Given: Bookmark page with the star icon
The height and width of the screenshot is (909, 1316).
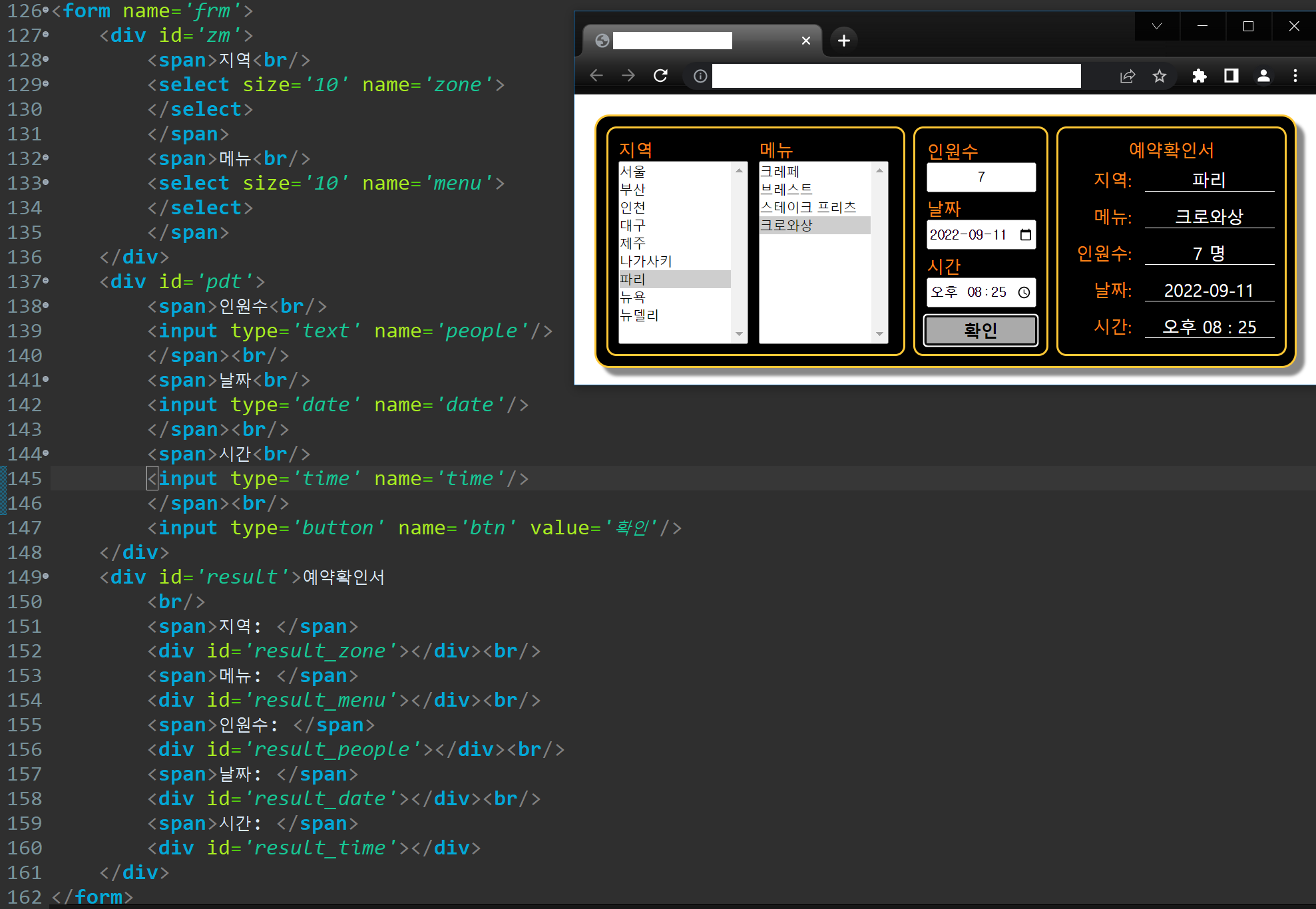Looking at the screenshot, I should 1160,77.
